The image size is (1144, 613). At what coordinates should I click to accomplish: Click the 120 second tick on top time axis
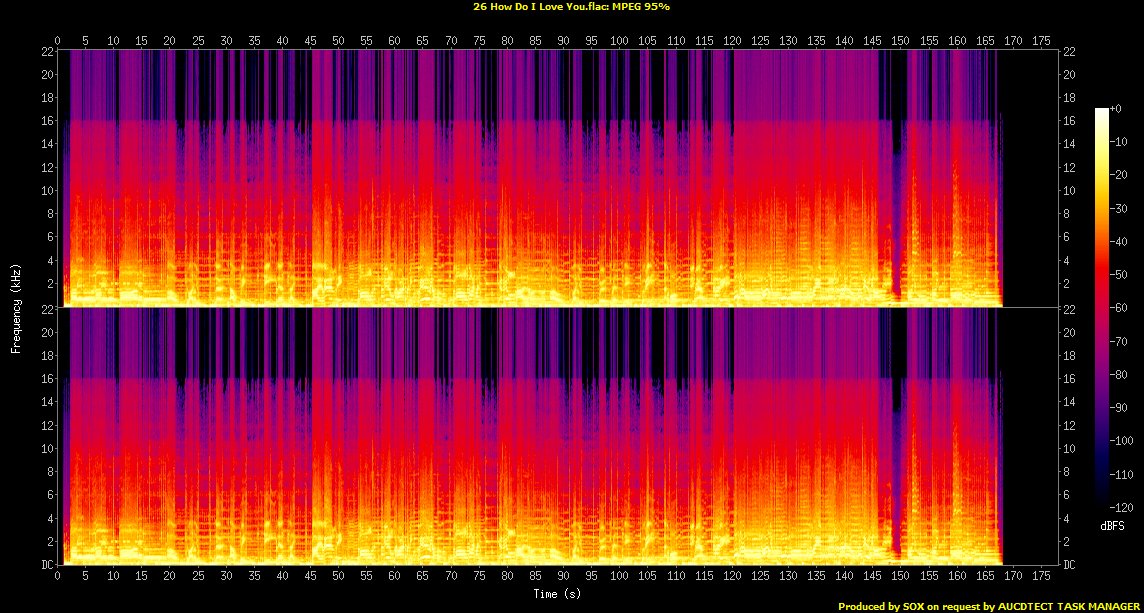pyautogui.click(x=733, y=40)
